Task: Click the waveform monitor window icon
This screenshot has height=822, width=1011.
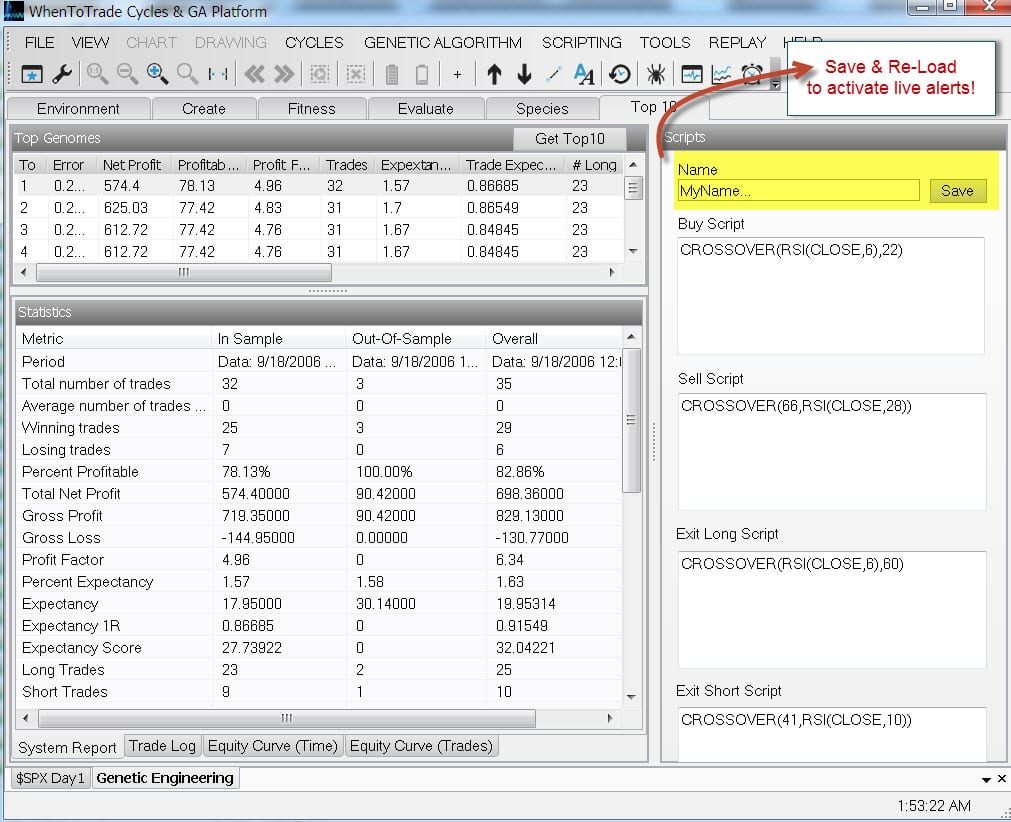Action: [692, 75]
